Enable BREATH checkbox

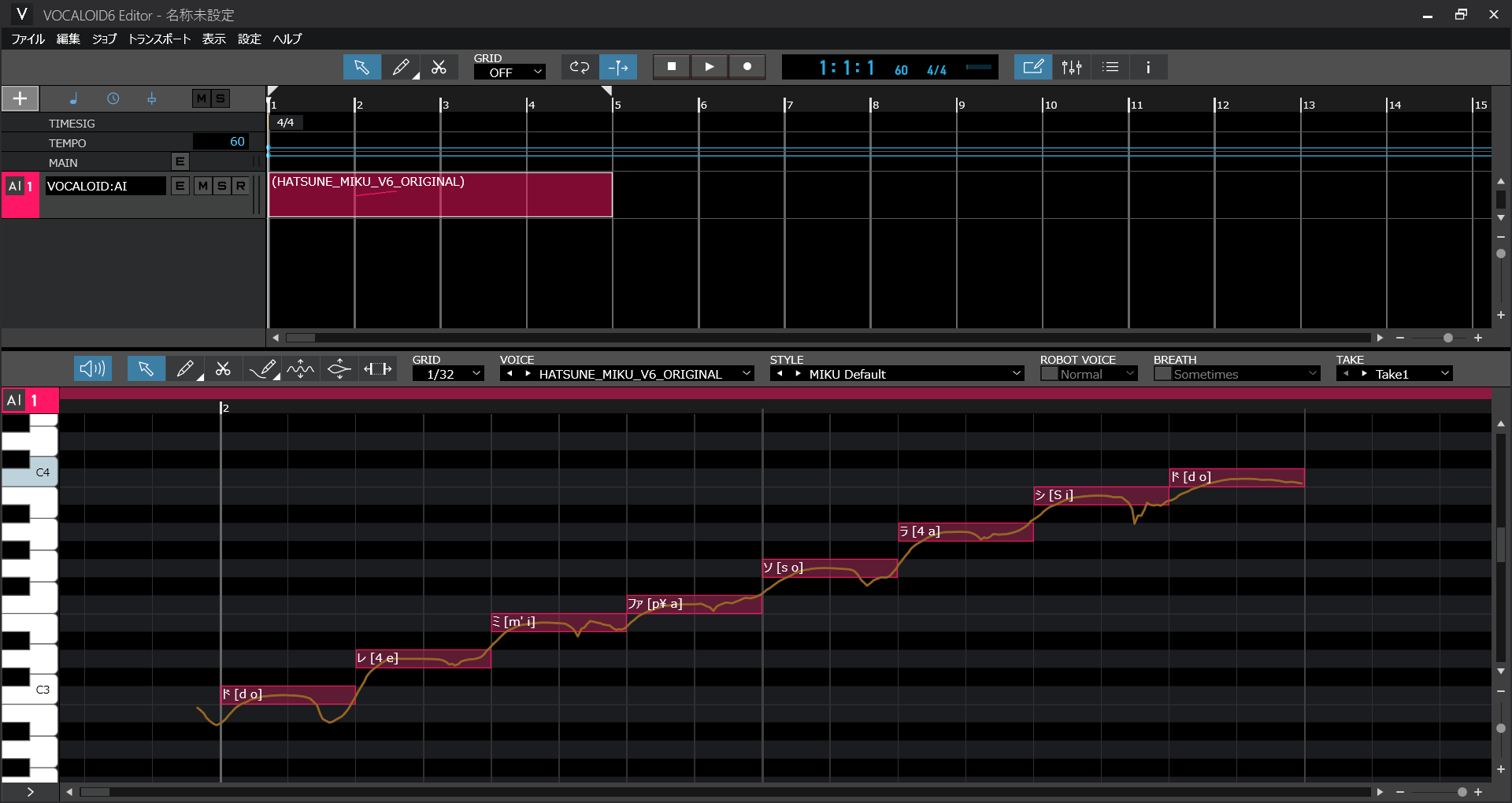[1162, 374]
